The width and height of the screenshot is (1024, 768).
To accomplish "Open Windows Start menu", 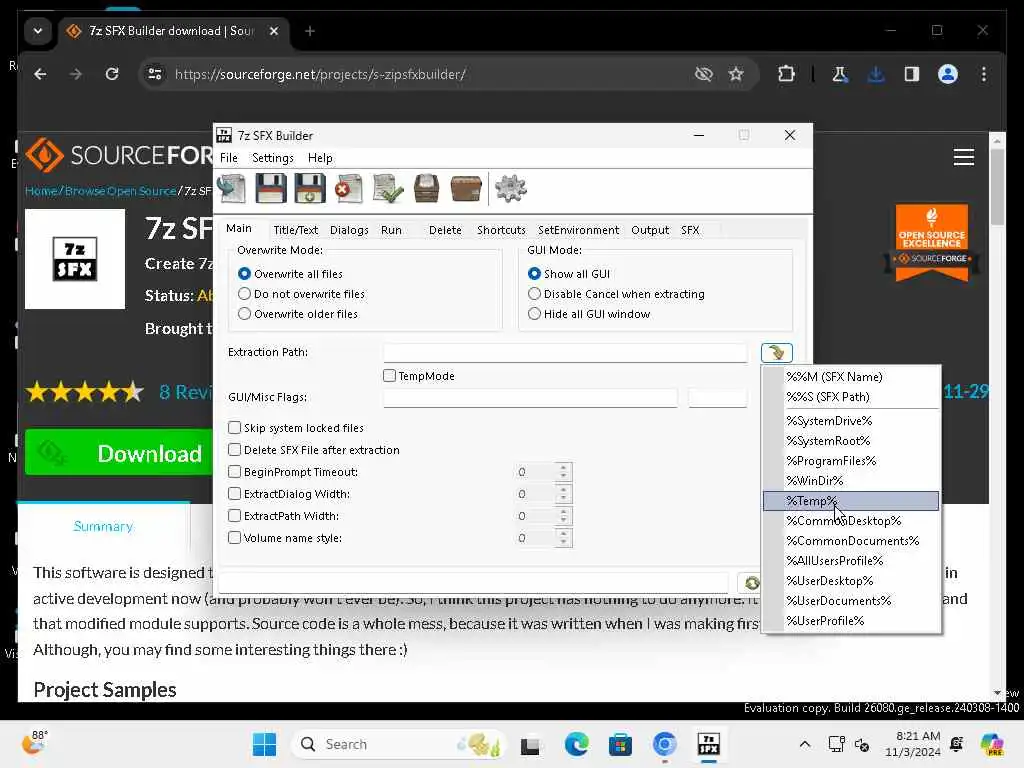I will 264,744.
